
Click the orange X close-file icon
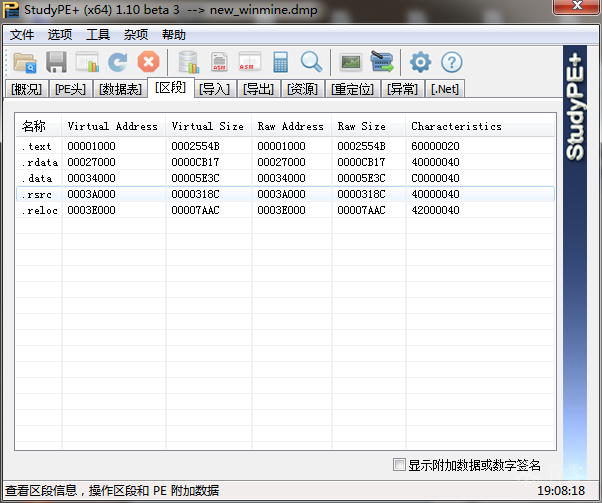149,62
